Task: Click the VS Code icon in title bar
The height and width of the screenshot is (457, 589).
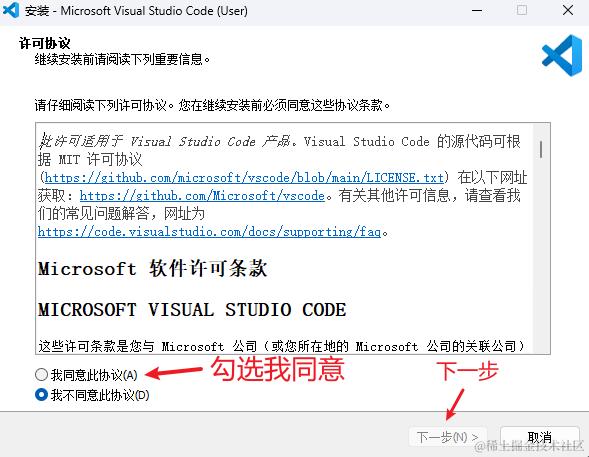Action: click(11, 11)
